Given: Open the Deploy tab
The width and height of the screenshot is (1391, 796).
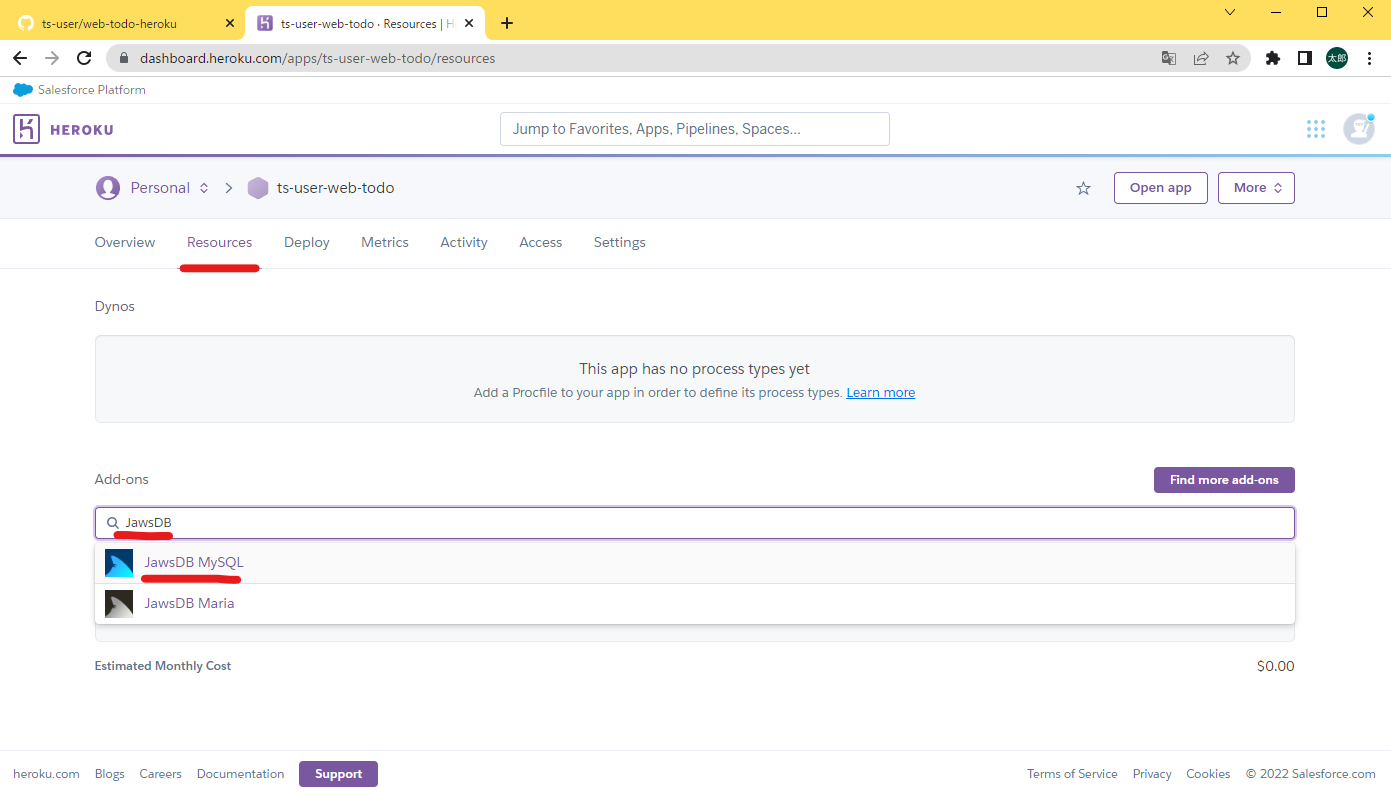Looking at the screenshot, I should coord(307,242).
